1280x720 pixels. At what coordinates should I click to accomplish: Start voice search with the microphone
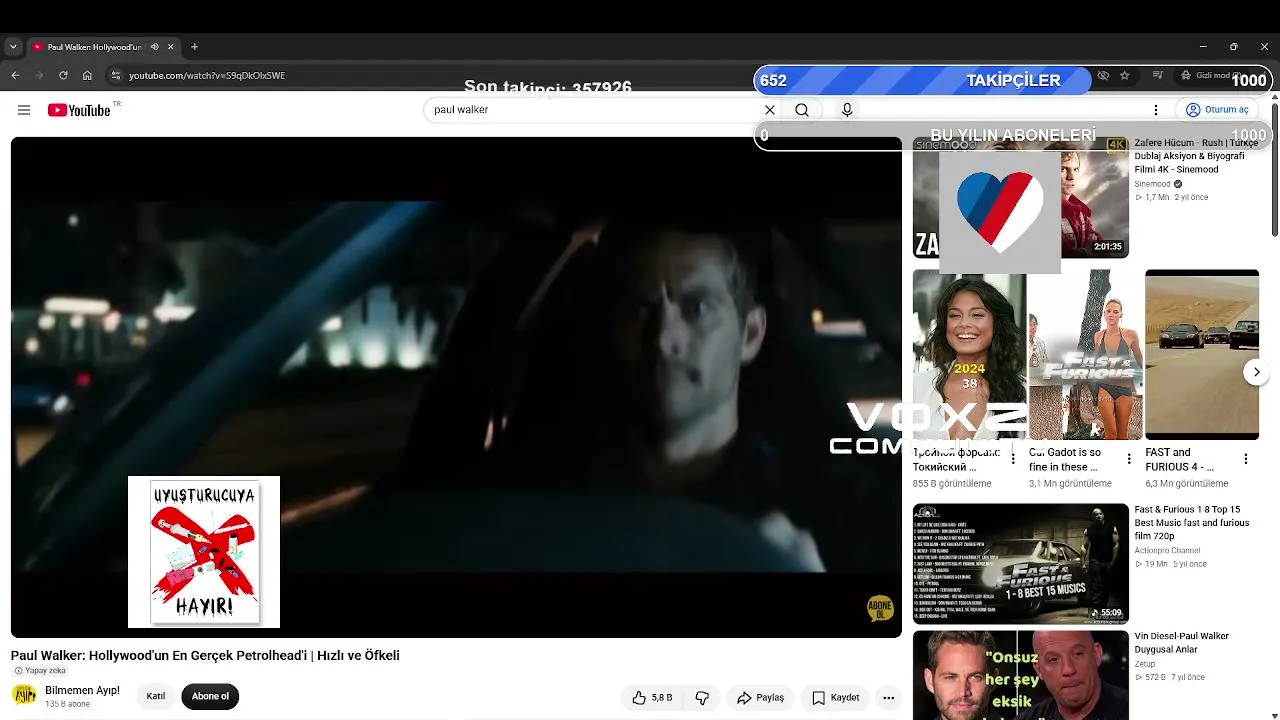[x=847, y=110]
